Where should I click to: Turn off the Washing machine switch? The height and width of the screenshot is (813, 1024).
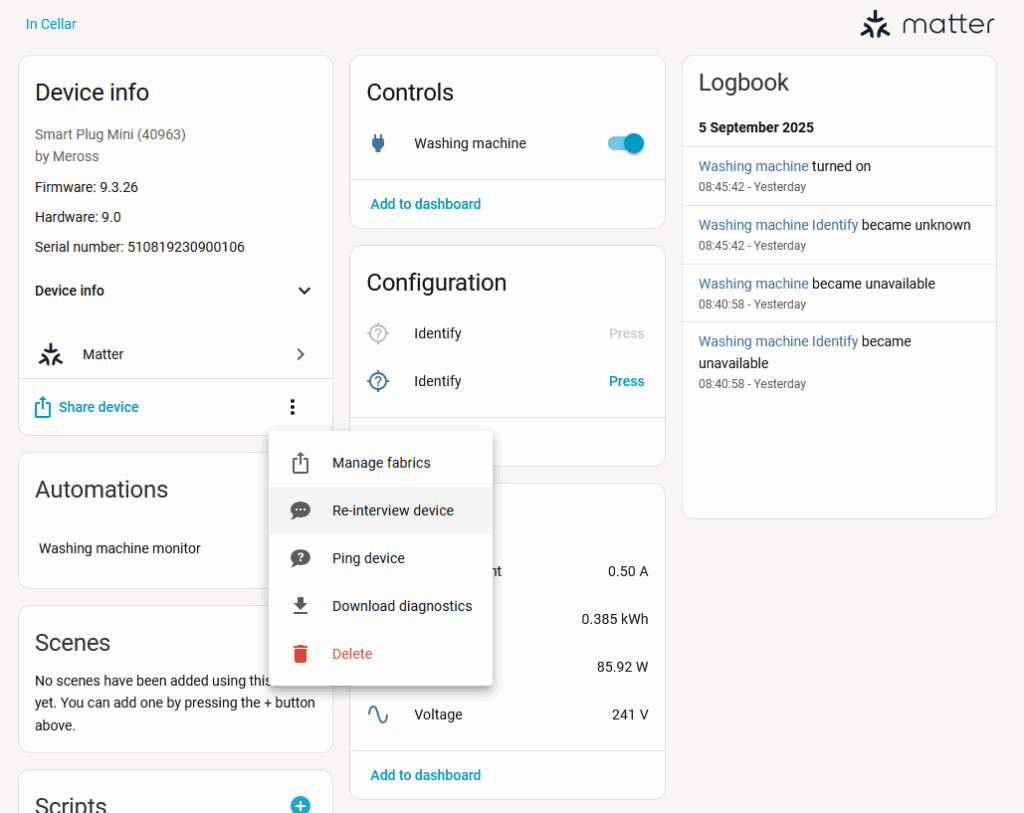624,143
